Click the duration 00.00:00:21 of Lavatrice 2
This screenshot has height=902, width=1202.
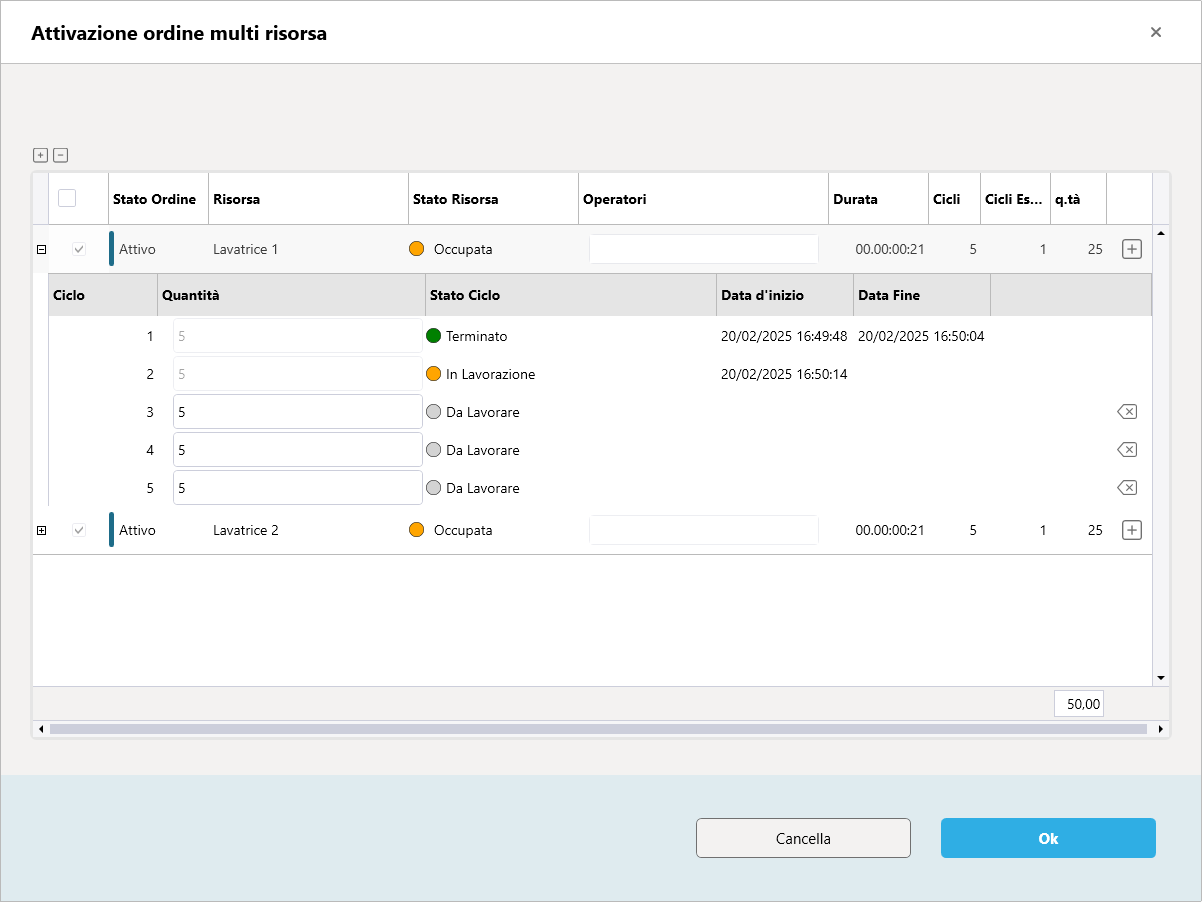[x=890, y=530]
